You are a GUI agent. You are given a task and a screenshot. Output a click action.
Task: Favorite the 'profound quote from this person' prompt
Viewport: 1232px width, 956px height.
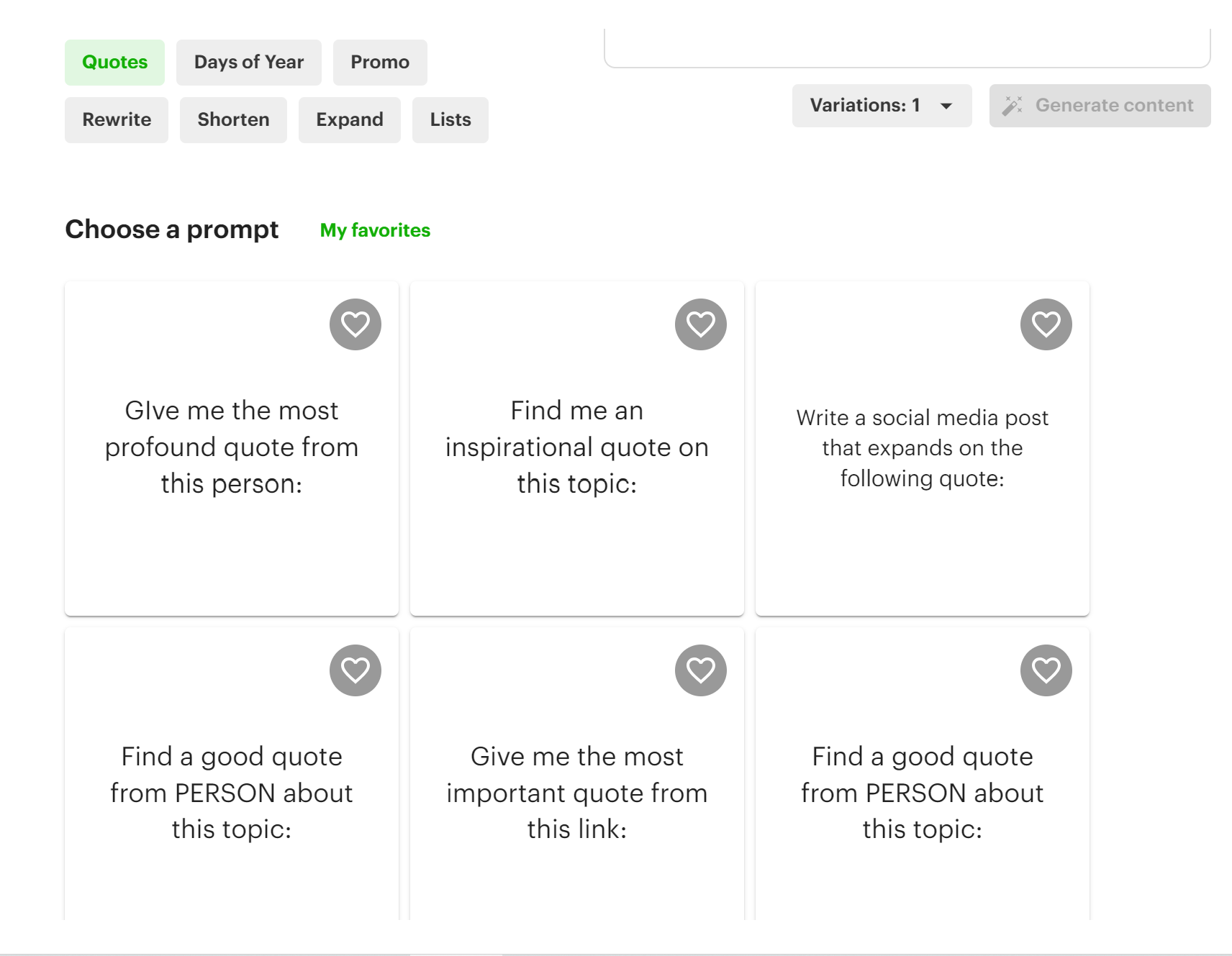(x=355, y=324)
